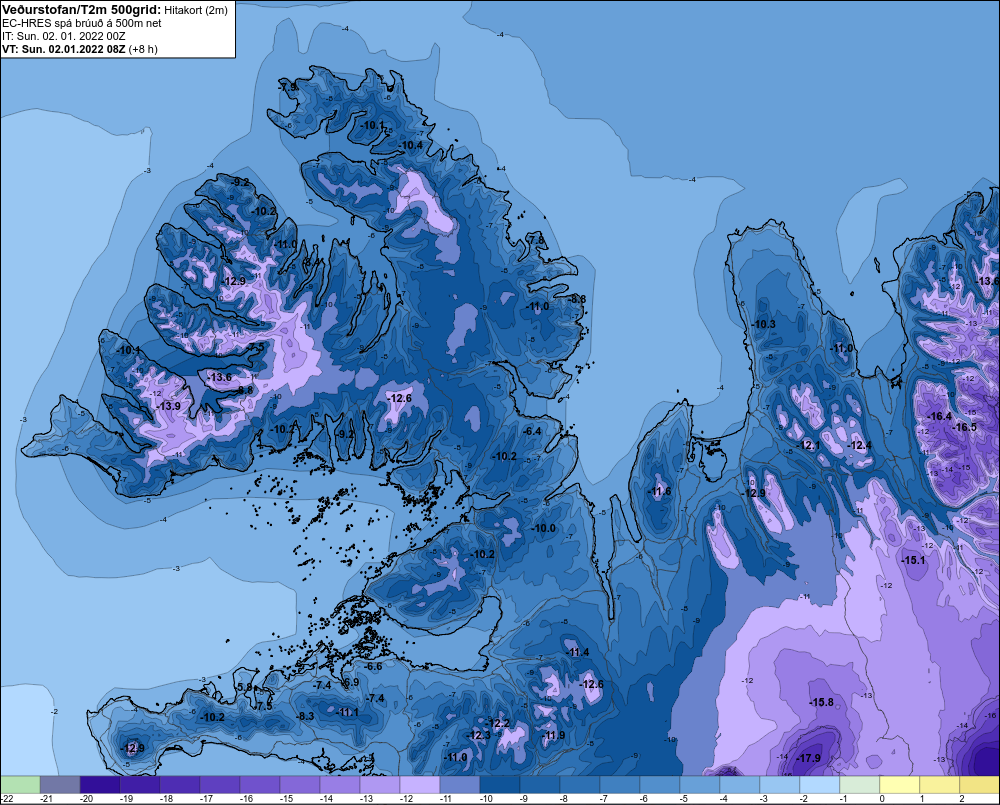1000x805 pixels.
Task: Click the dark indigo legend swatch between -20 and -19
Action: click(x=100, y=785)
